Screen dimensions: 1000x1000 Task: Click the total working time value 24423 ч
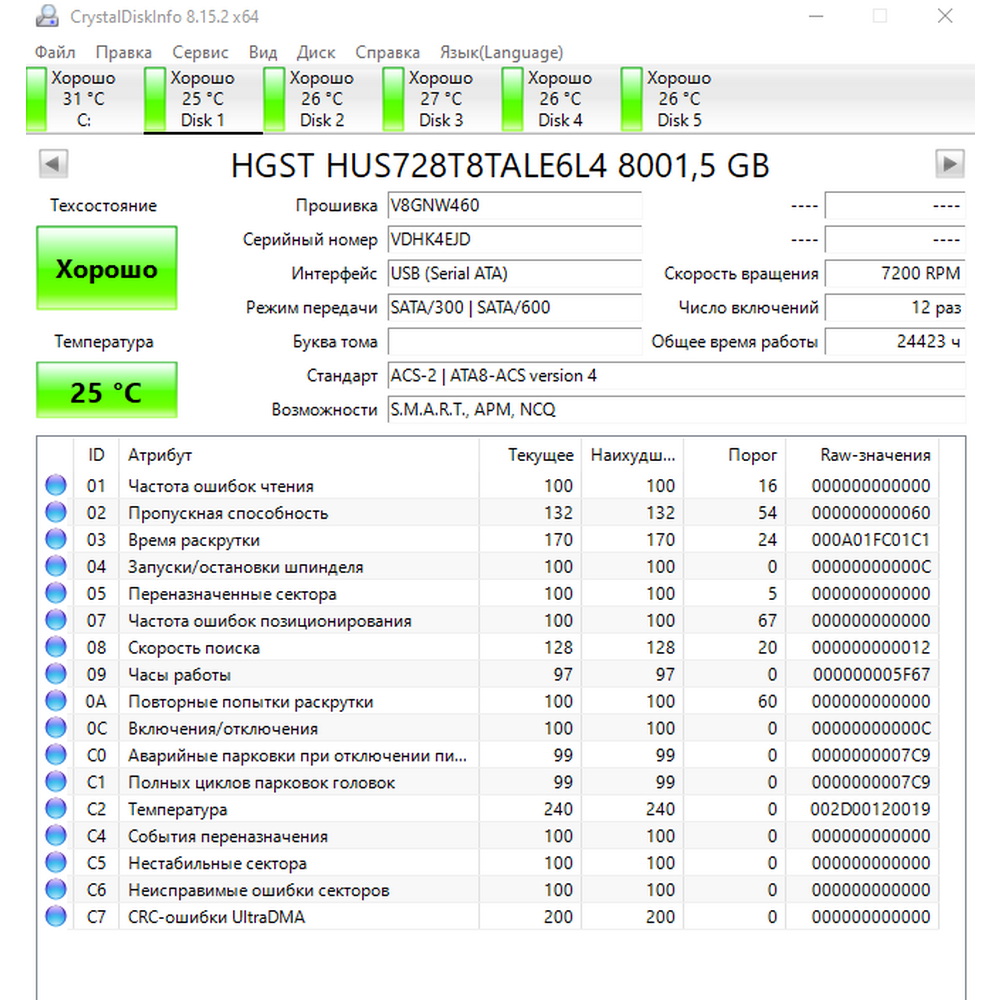(x=895, y=341)
